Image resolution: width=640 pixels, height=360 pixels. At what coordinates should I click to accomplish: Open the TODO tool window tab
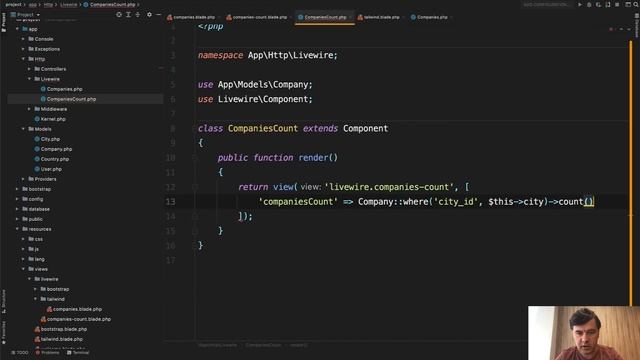pyautogui.click(x=20, y=353)
